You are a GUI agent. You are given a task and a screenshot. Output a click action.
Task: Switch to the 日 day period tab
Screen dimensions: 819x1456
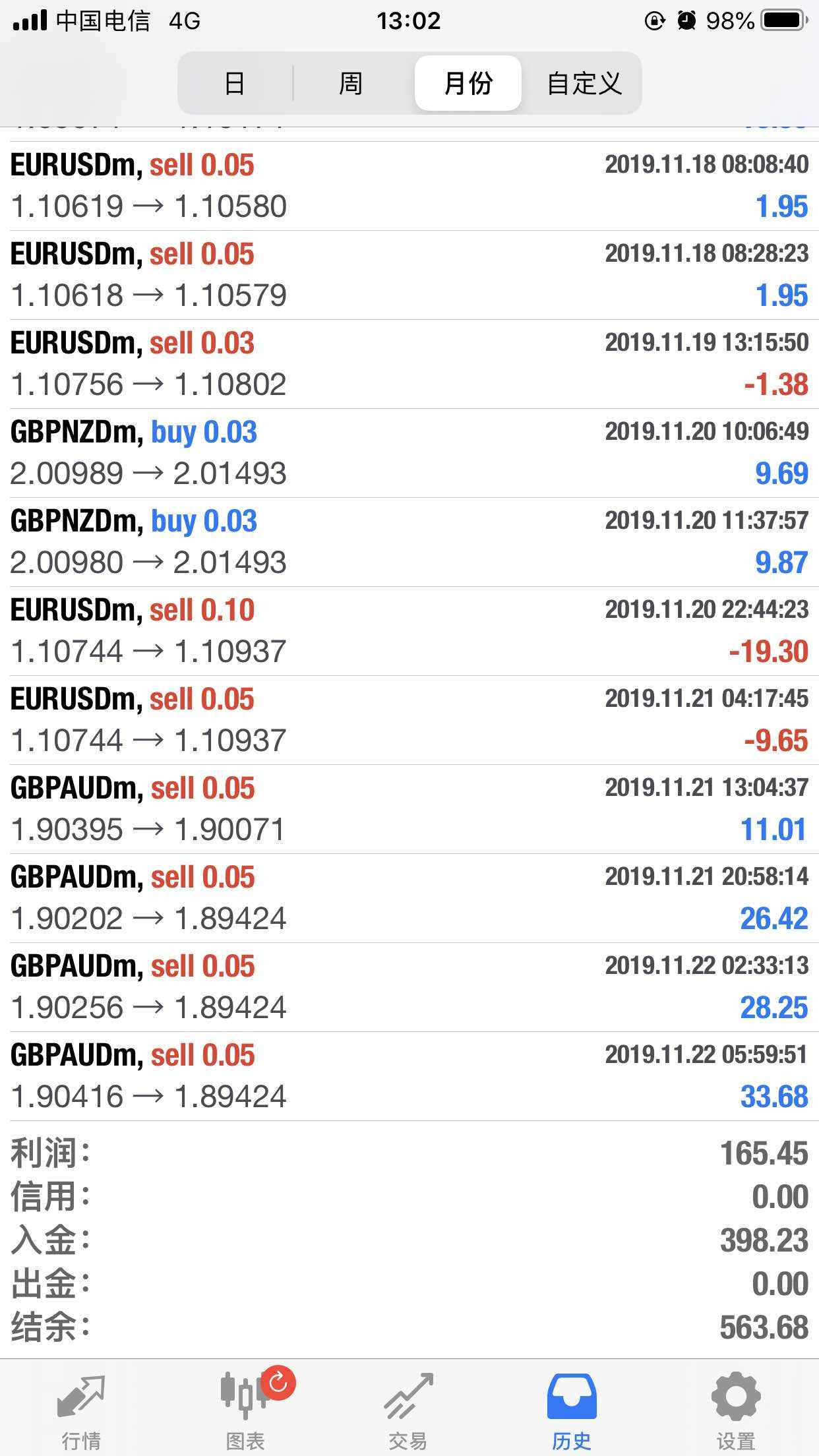pyautogui.click(x=235, y=84)
